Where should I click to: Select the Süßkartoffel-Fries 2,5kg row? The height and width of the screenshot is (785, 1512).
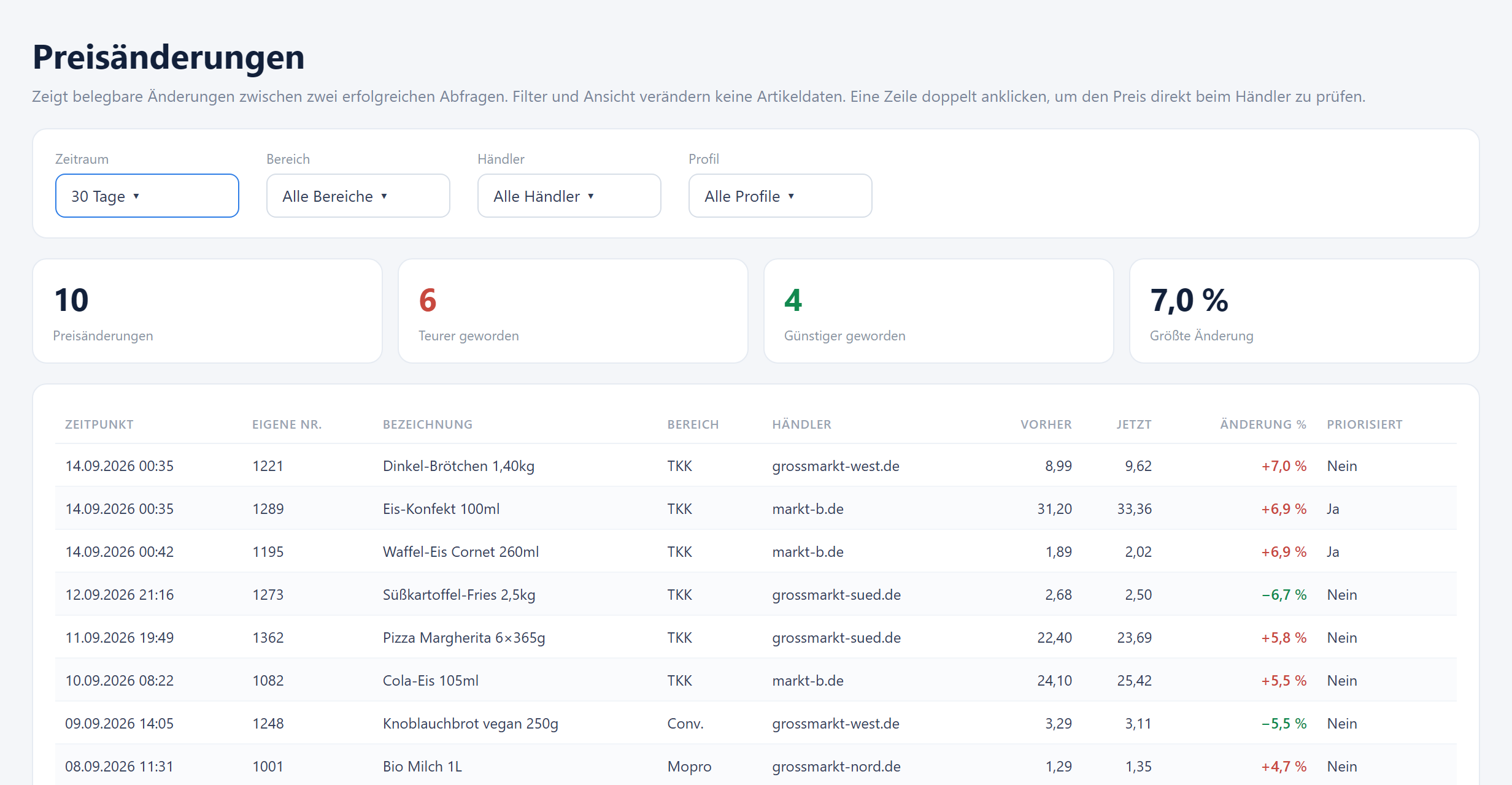coord(756,594)
